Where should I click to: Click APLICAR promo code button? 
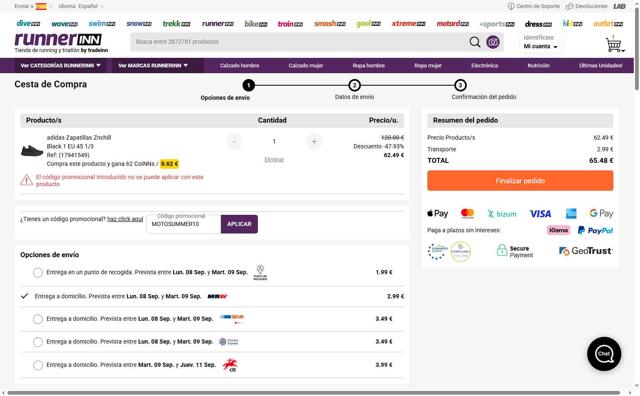tap(239, 224)
